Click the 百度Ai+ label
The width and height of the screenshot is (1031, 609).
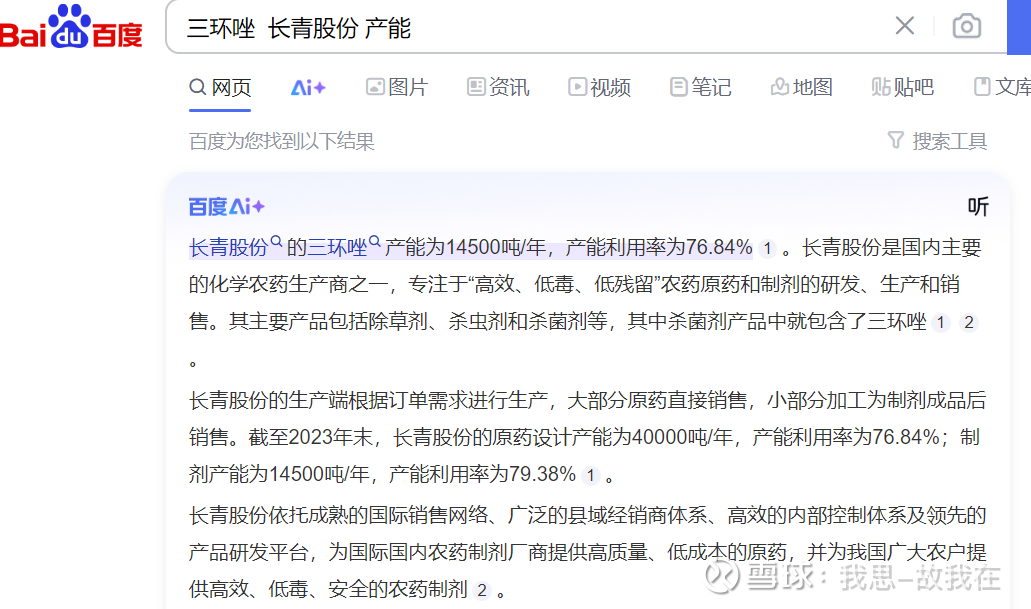click(x=227, y=207)
